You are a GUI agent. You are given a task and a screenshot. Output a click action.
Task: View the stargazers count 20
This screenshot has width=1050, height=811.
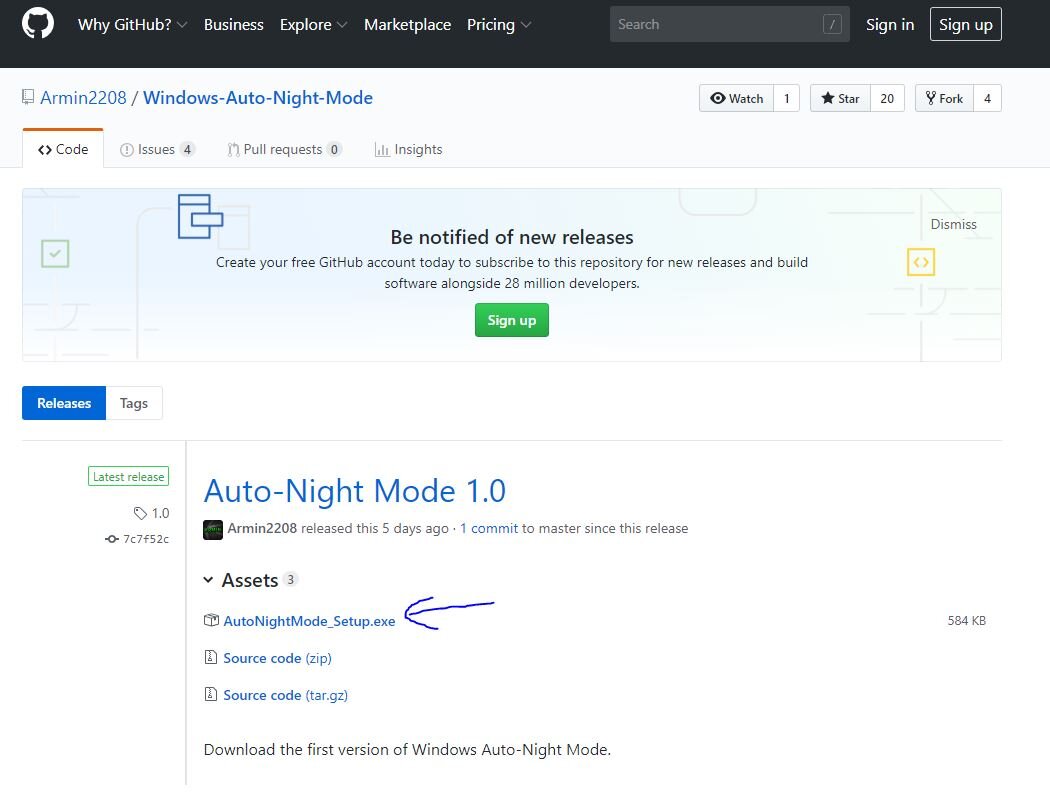pos(887,98)
